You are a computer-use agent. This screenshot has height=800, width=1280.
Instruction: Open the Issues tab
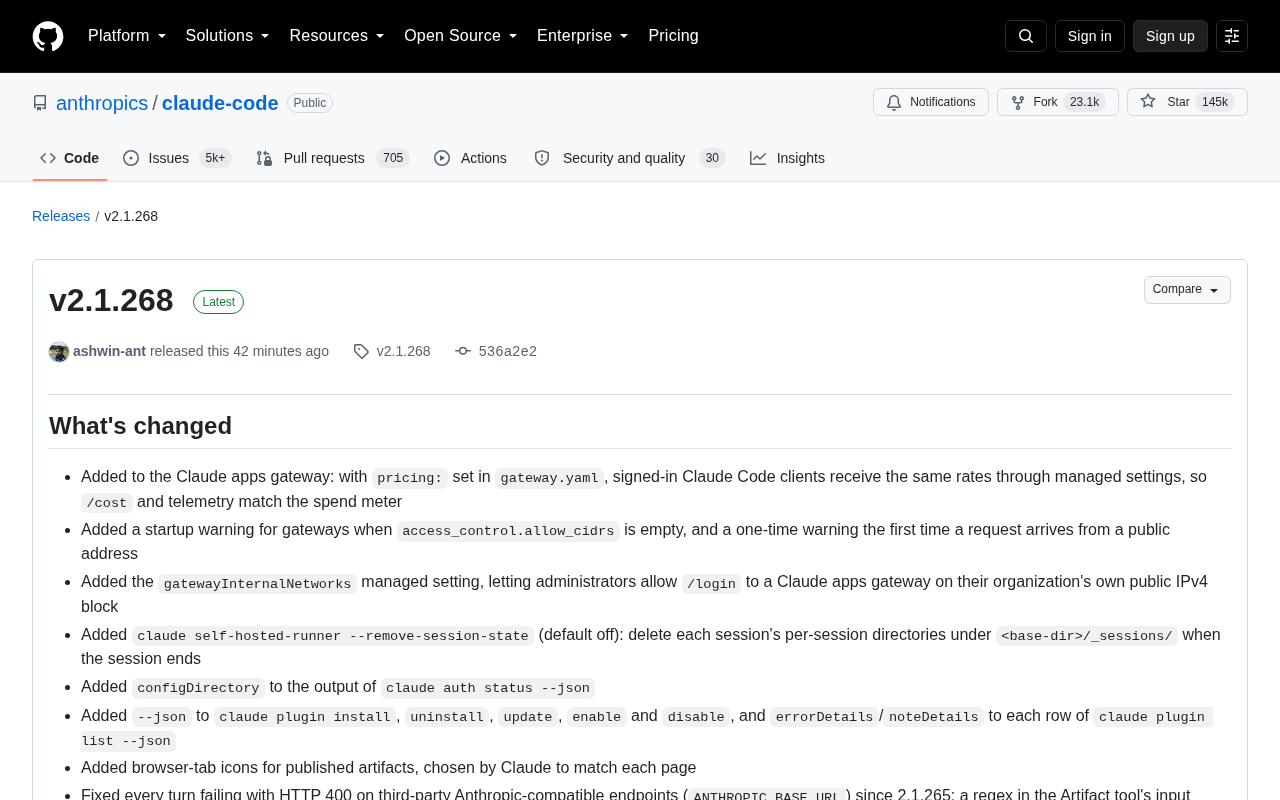coord(177,158)
